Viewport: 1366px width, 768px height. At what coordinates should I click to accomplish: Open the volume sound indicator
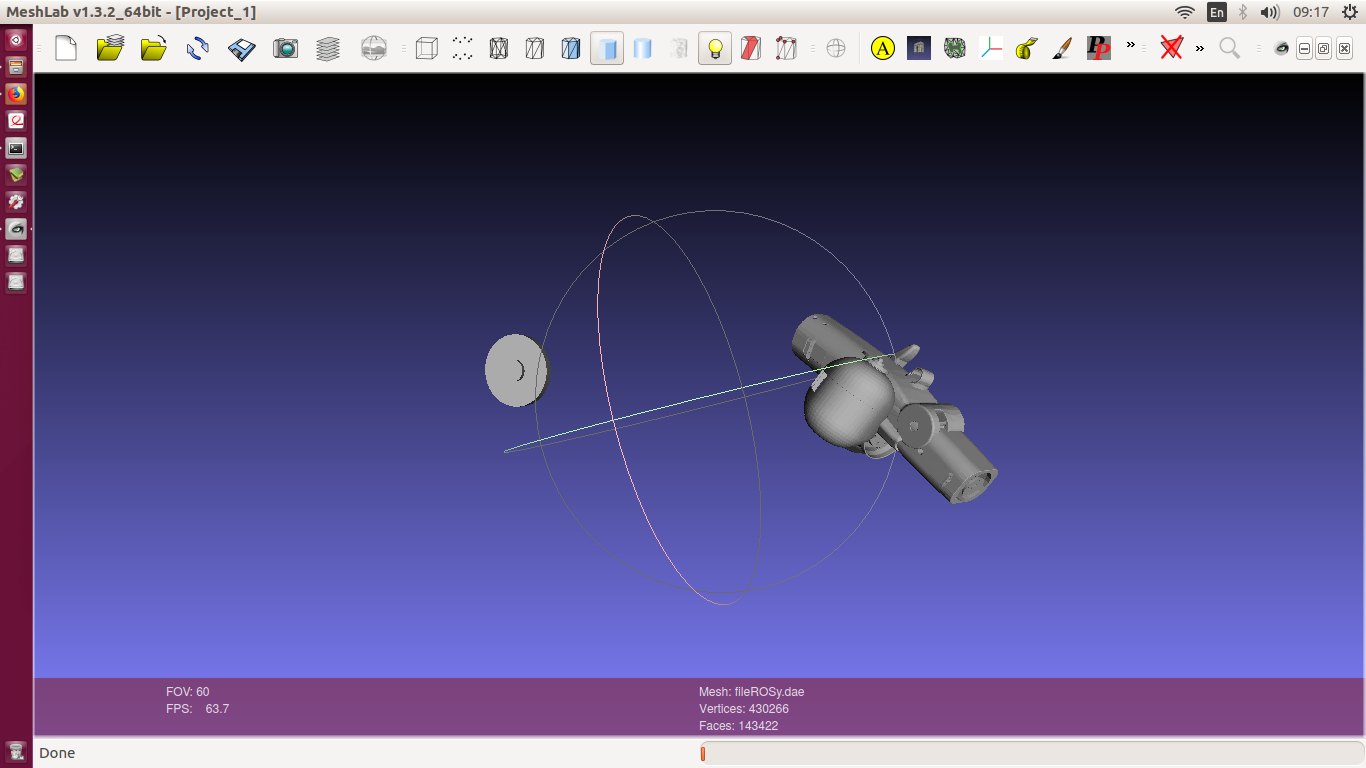[1270, 12]
